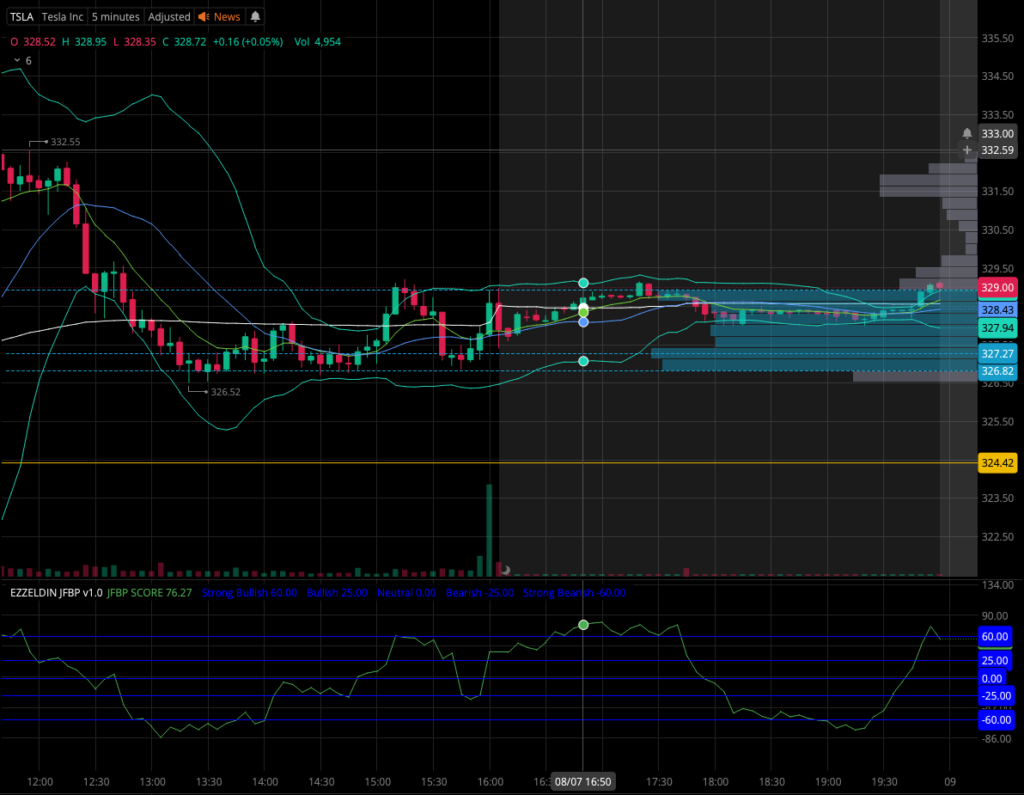Click the JFBP SCORE 76.27 legend label
Screen dimensions: 1024x795
[150, 592]
